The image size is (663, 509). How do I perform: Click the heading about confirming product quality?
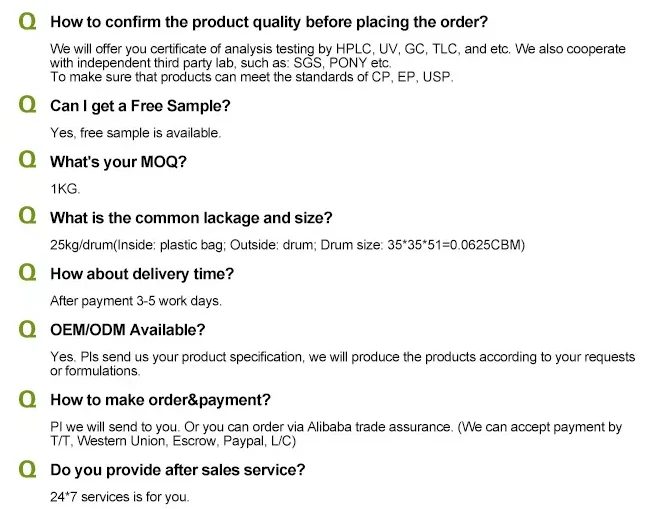tap(269, 22)
